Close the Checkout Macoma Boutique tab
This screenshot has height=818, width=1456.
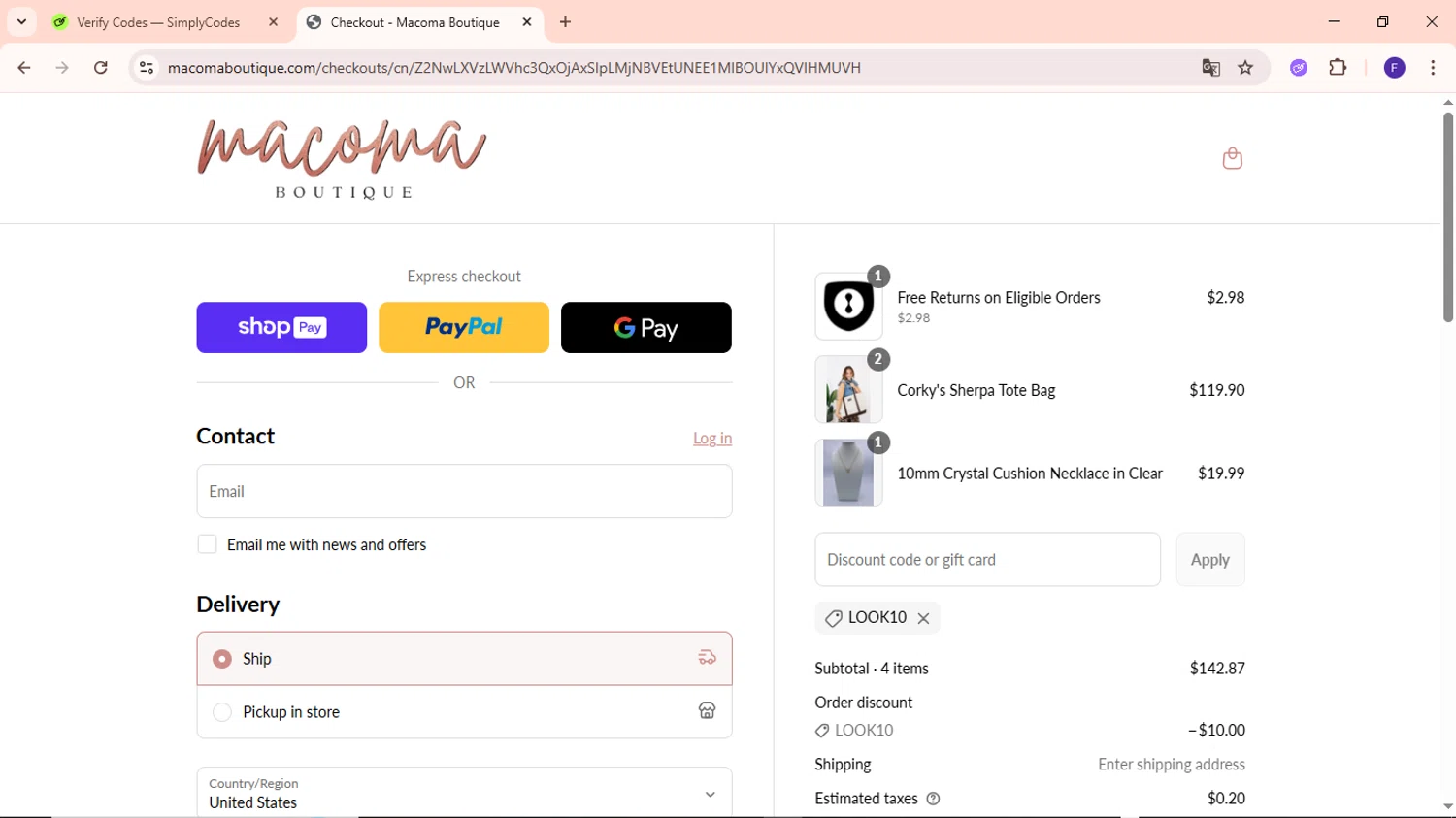point(527,22)
